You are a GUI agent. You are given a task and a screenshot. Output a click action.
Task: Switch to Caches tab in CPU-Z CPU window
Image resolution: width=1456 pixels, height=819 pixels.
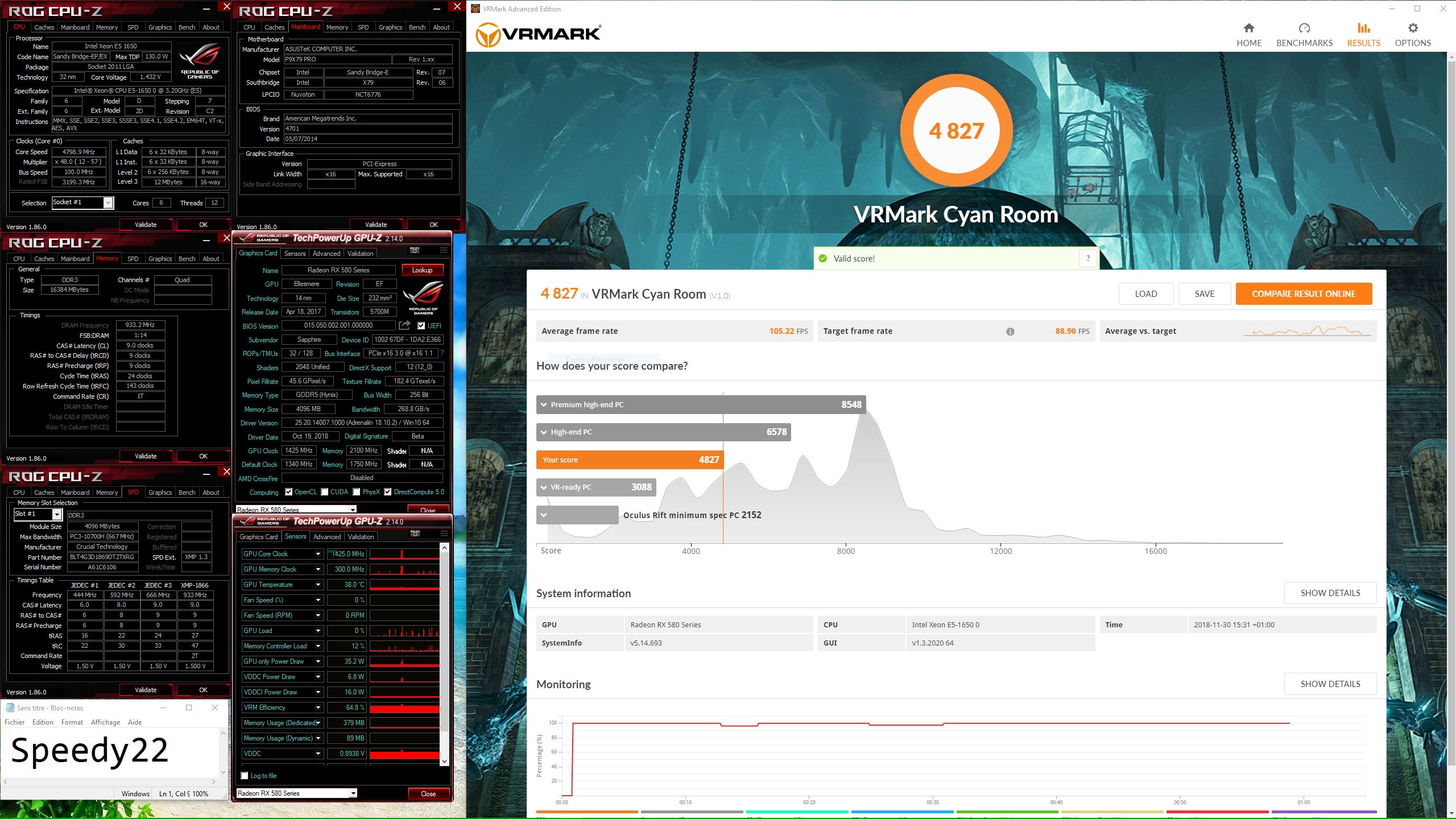click(44, 27)
